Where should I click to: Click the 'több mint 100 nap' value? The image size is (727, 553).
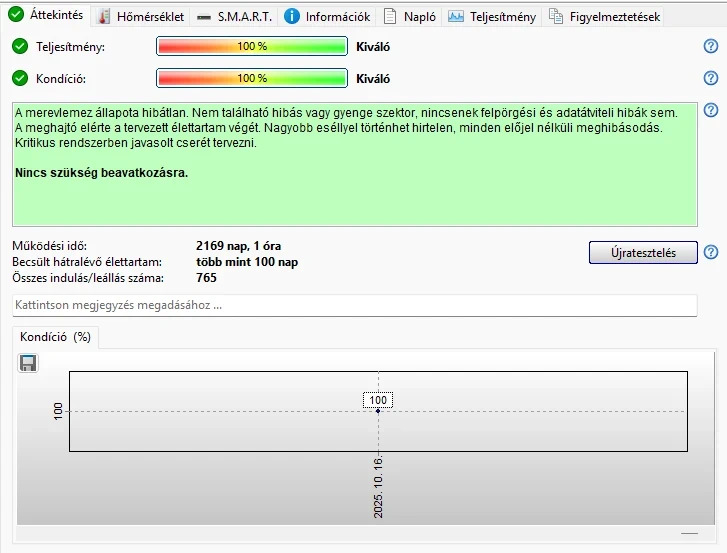click(x=247, y=262)
